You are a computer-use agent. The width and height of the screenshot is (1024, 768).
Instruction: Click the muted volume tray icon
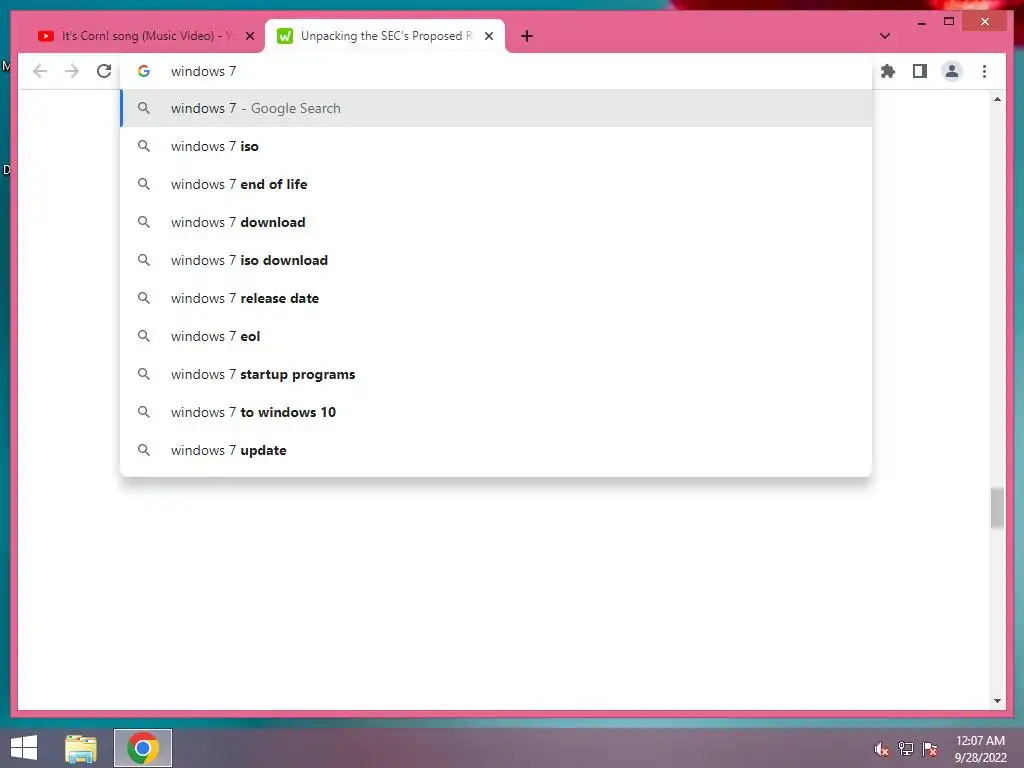881,749
